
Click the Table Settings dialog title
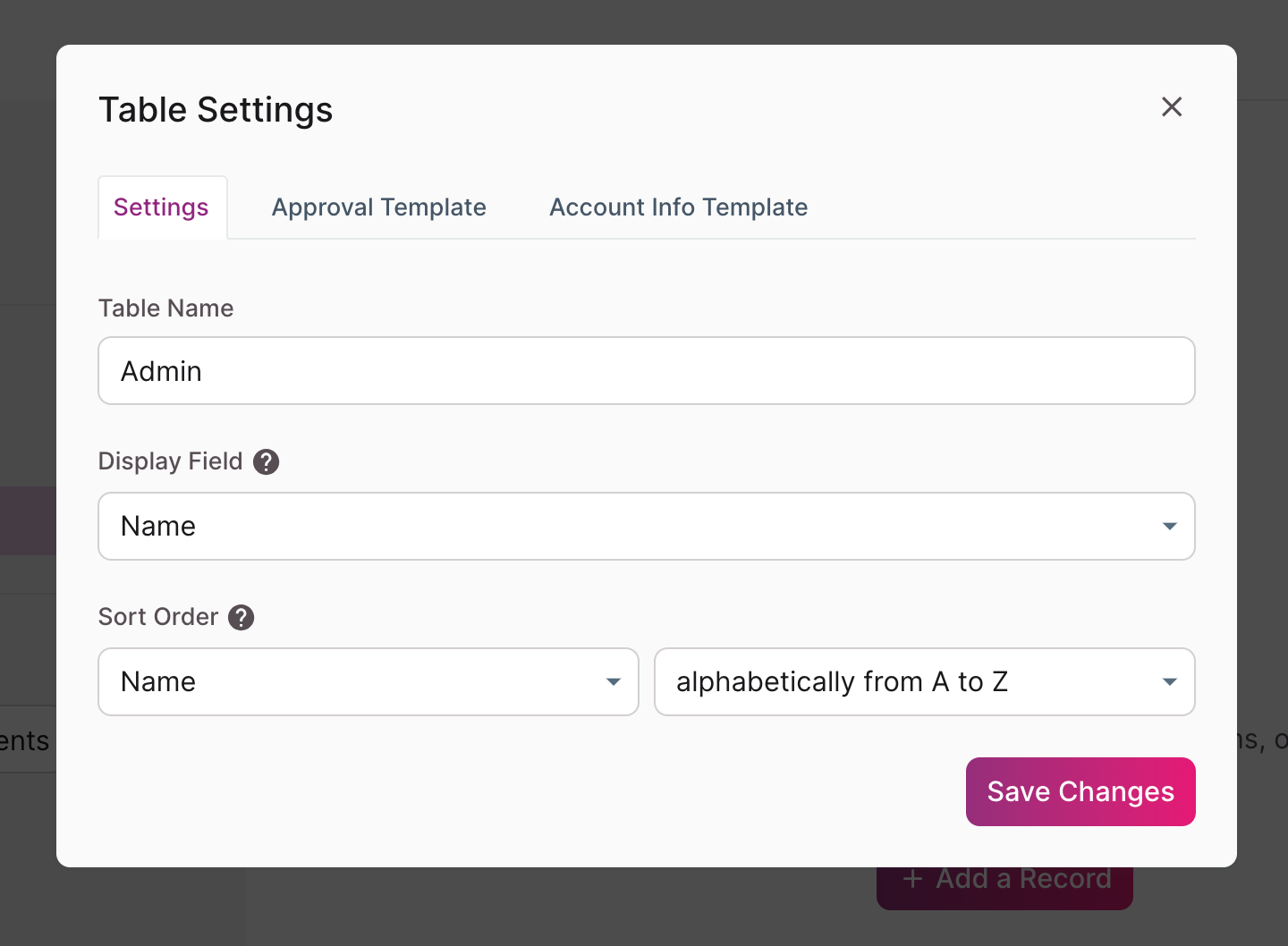pos(216,110)
